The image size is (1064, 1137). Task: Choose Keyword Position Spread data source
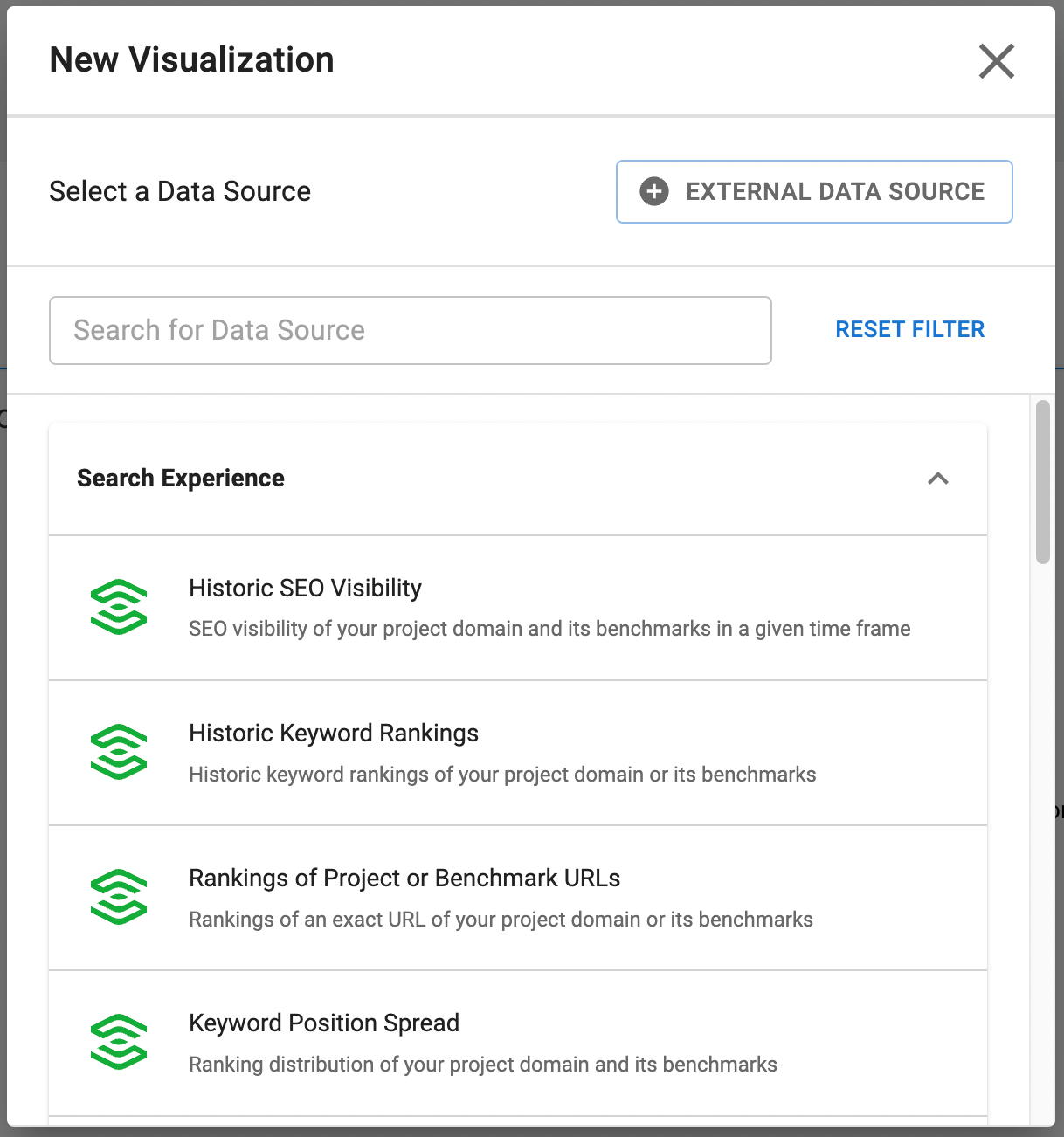[x=518, y=1043]
